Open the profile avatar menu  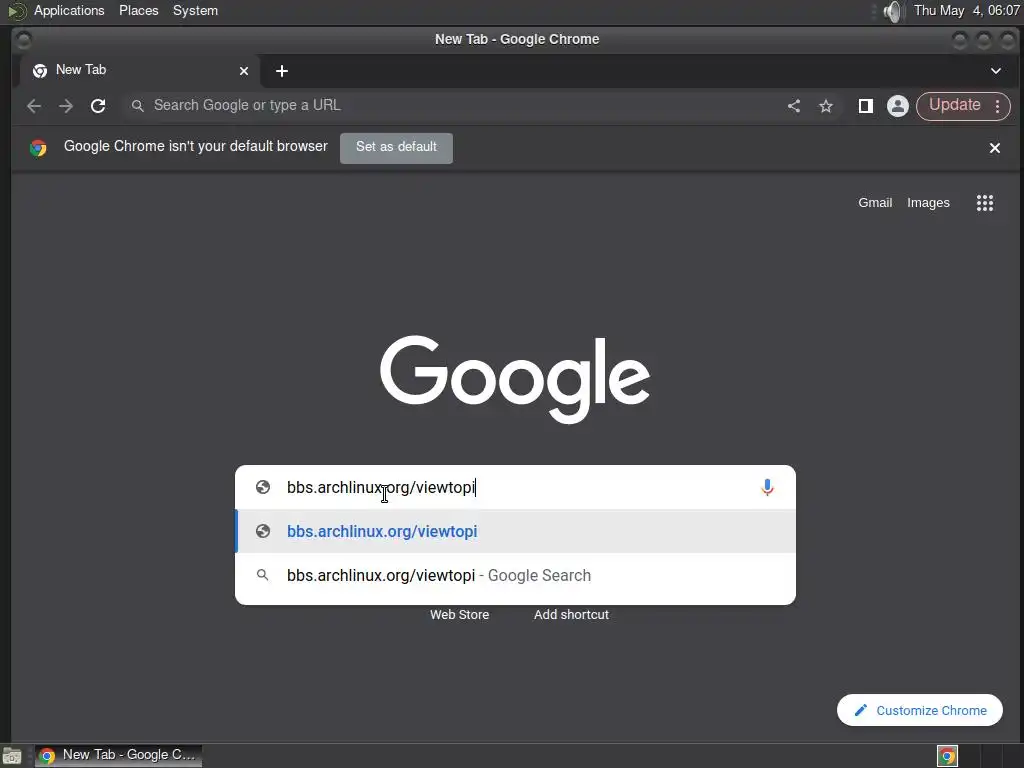click(898, 106)
